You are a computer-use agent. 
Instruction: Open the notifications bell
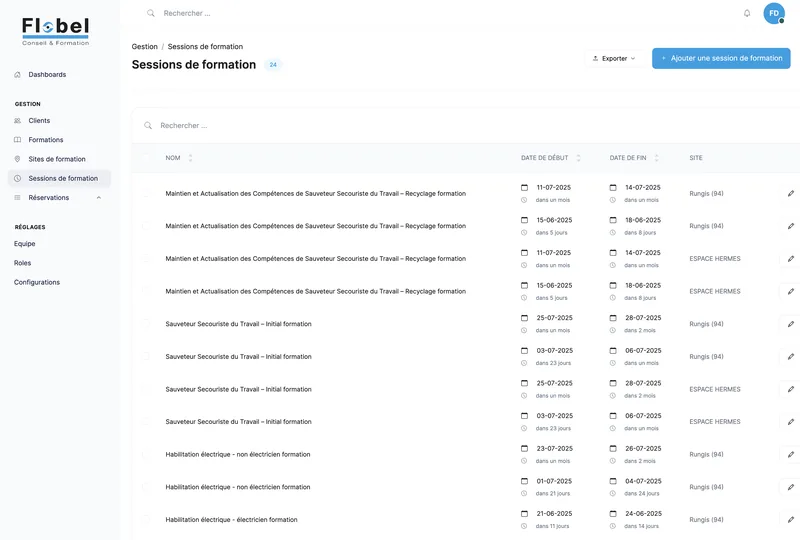(747, 13)
